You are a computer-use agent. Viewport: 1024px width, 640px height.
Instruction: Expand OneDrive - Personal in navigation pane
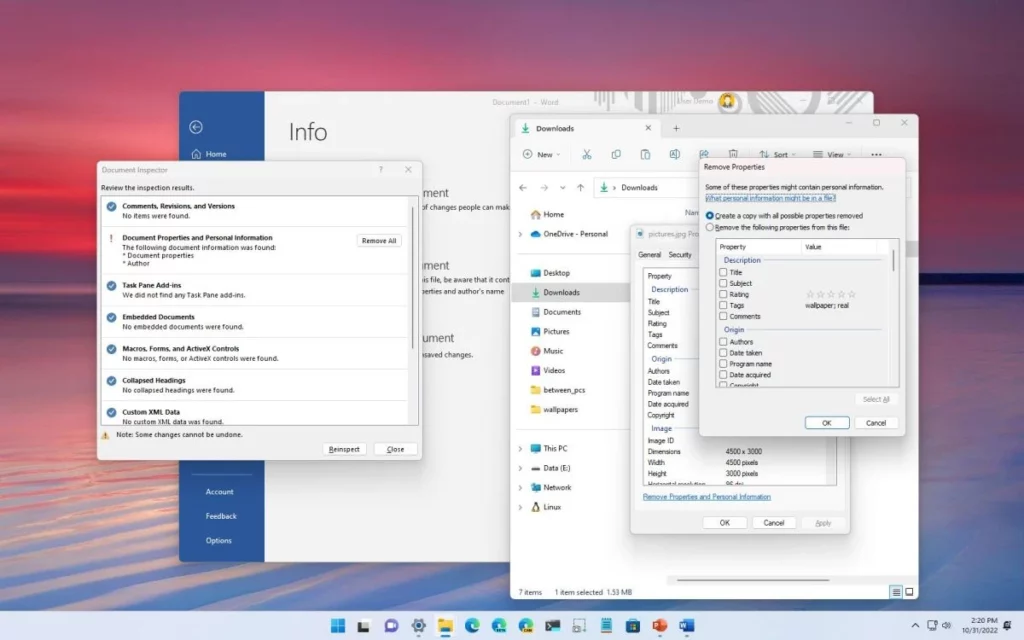[520, 234]
